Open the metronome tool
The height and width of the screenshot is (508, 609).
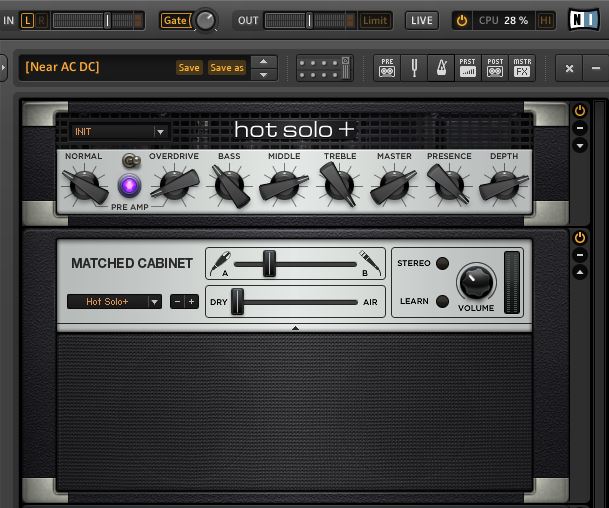pos(441,68)
